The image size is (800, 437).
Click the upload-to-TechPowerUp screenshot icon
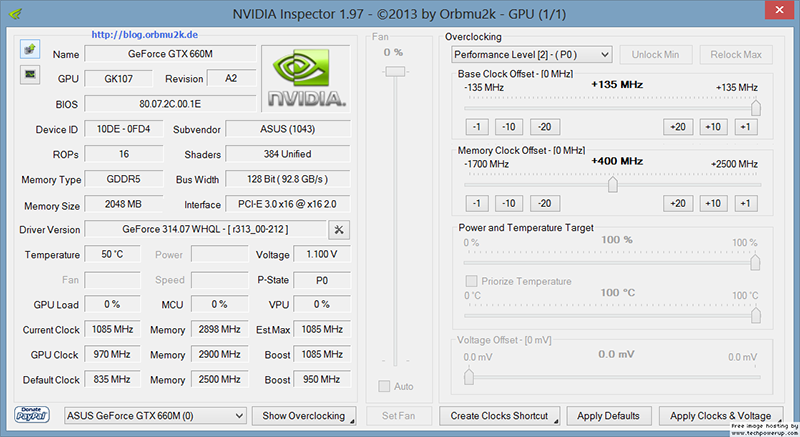tap(30, 49)
